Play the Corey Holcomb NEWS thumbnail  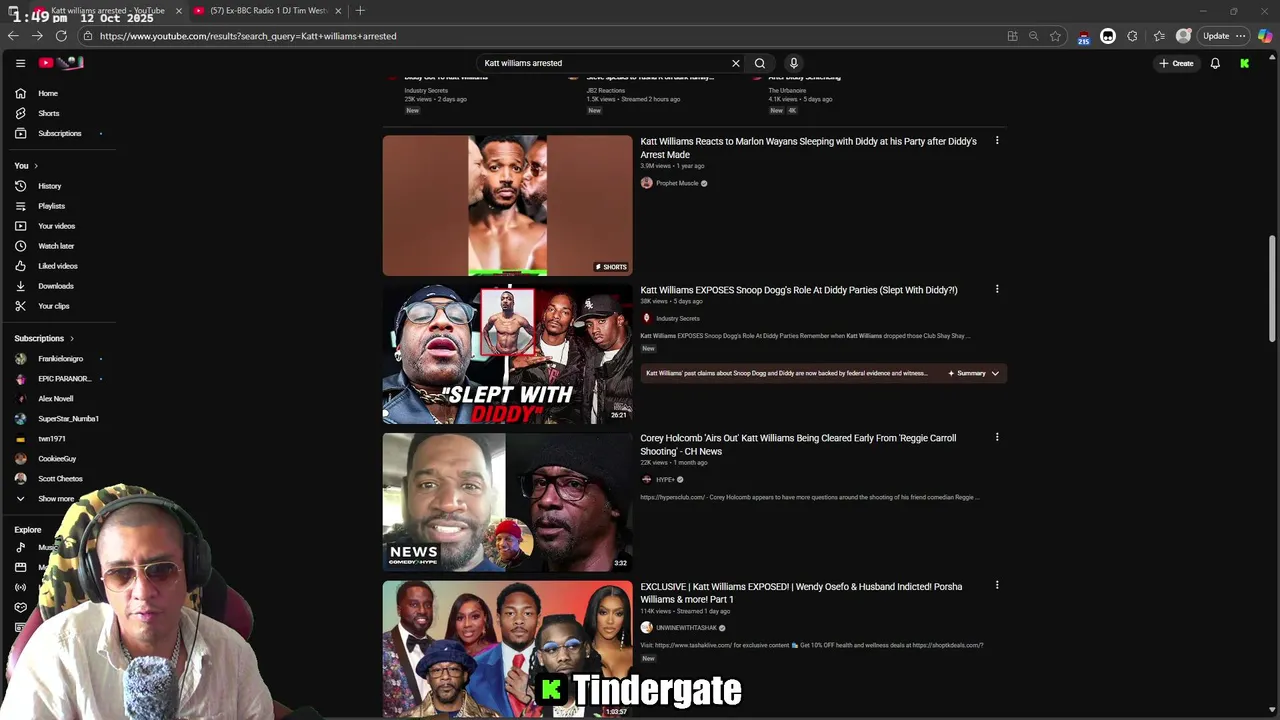(507, 502)
